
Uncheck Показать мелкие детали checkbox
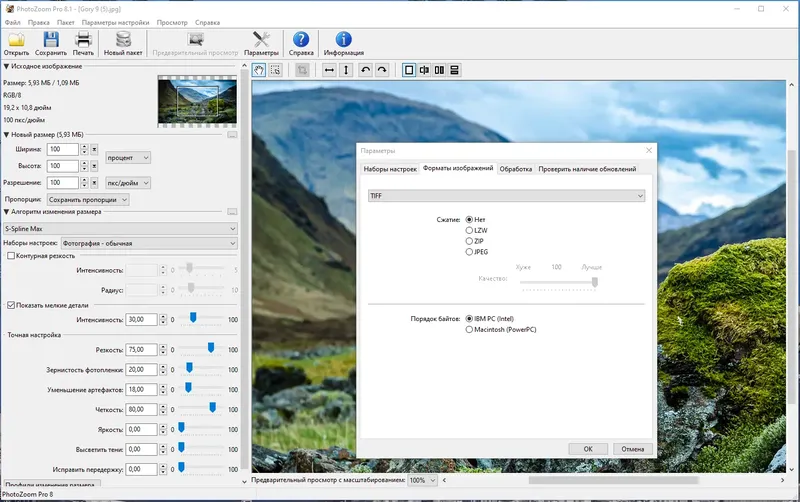click(x=11, y=305)
